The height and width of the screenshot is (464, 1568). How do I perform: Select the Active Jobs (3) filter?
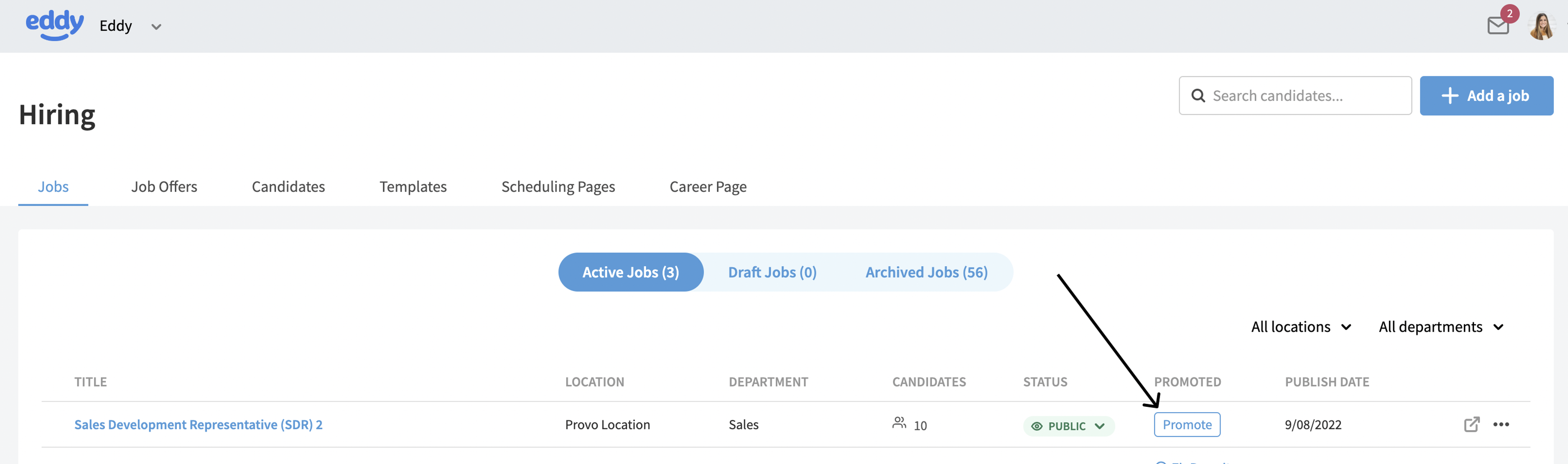[630, 272]
